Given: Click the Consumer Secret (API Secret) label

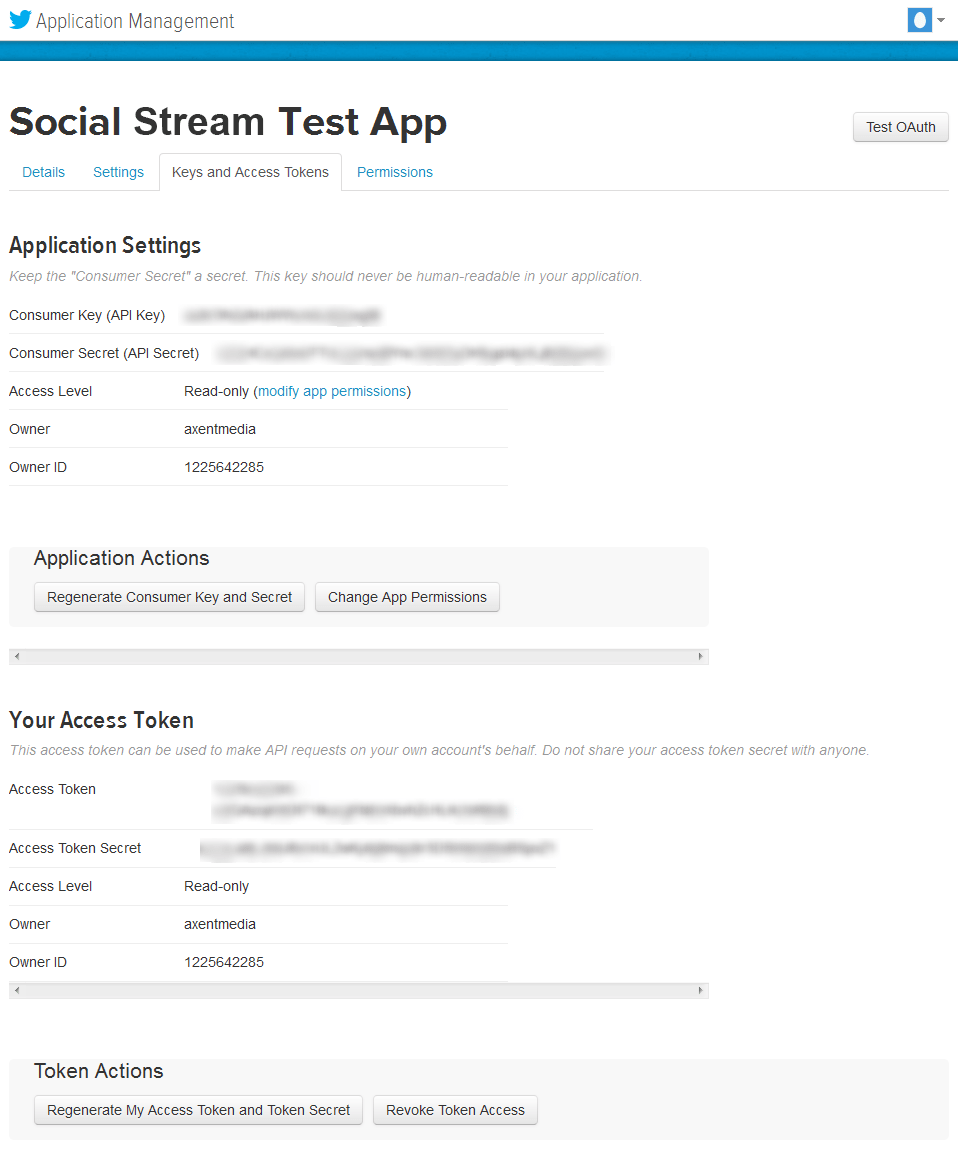Looking at the screenshot, I should tap(104, 354).
